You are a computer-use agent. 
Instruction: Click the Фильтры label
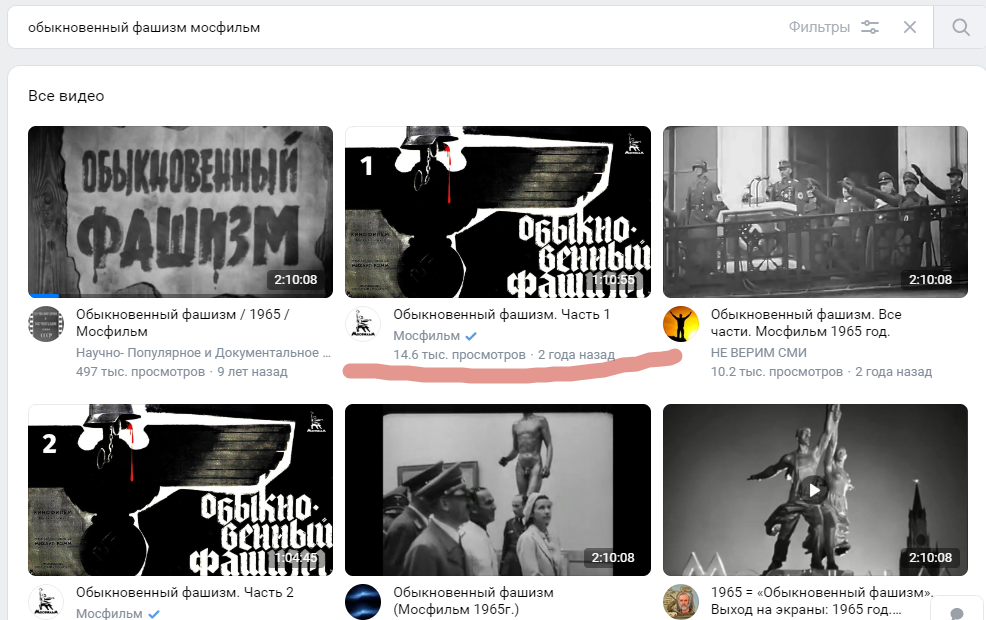click(819, 27)
